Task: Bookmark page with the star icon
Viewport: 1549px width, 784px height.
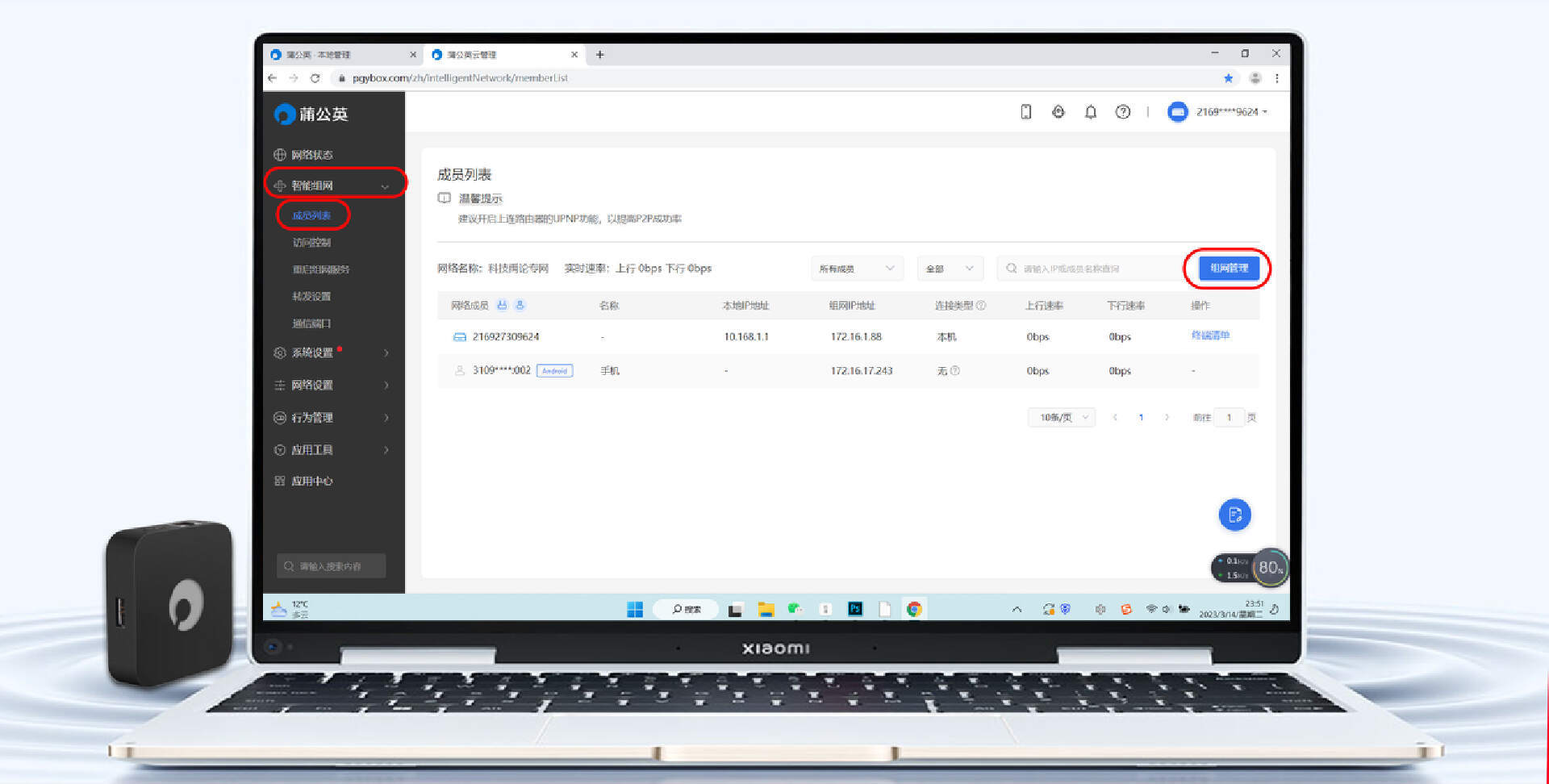Action: click(1228, 78)
